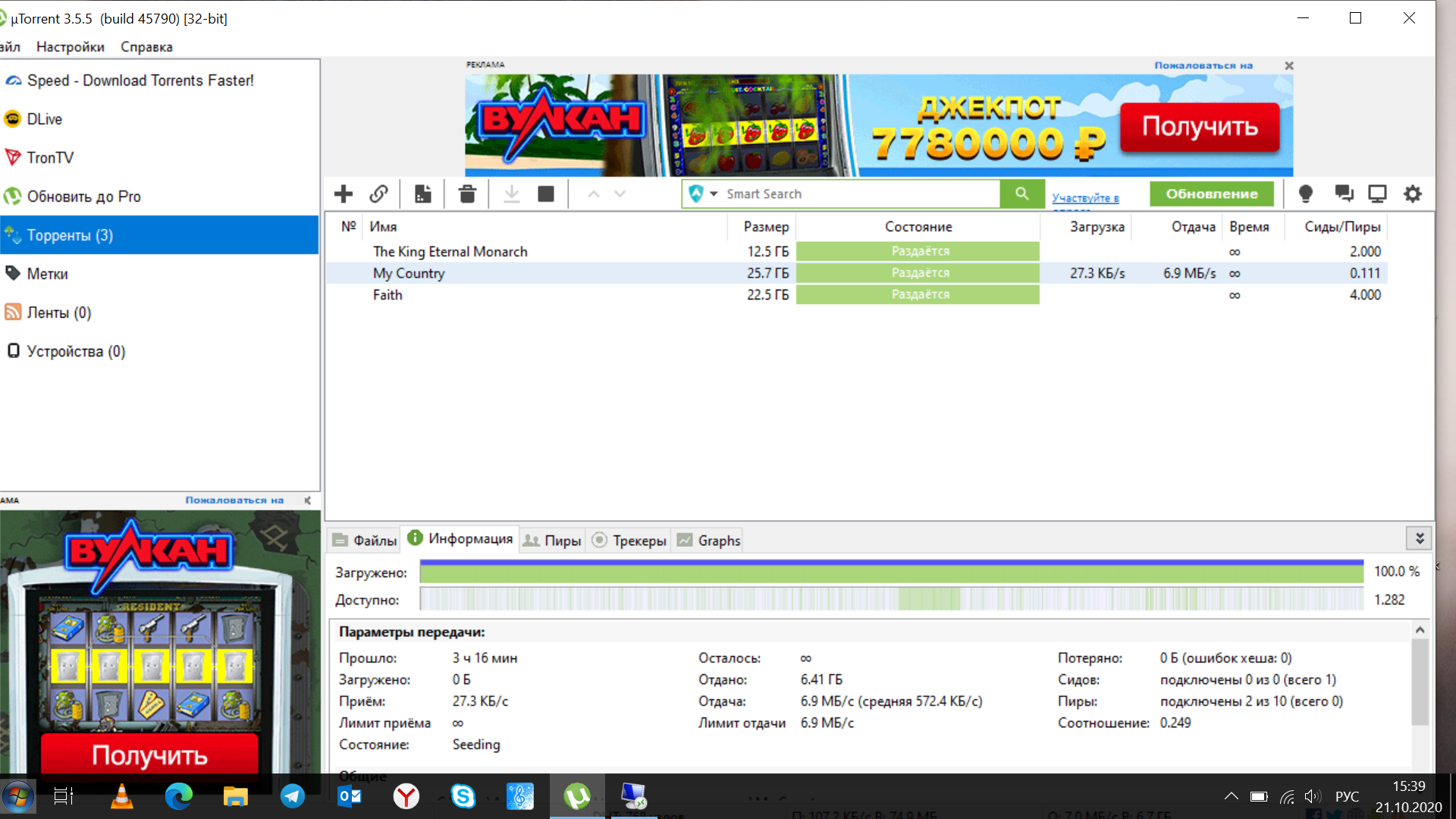Close the top Vulkan ad banner
The image size is (1456, 819).
point(1288,66)
